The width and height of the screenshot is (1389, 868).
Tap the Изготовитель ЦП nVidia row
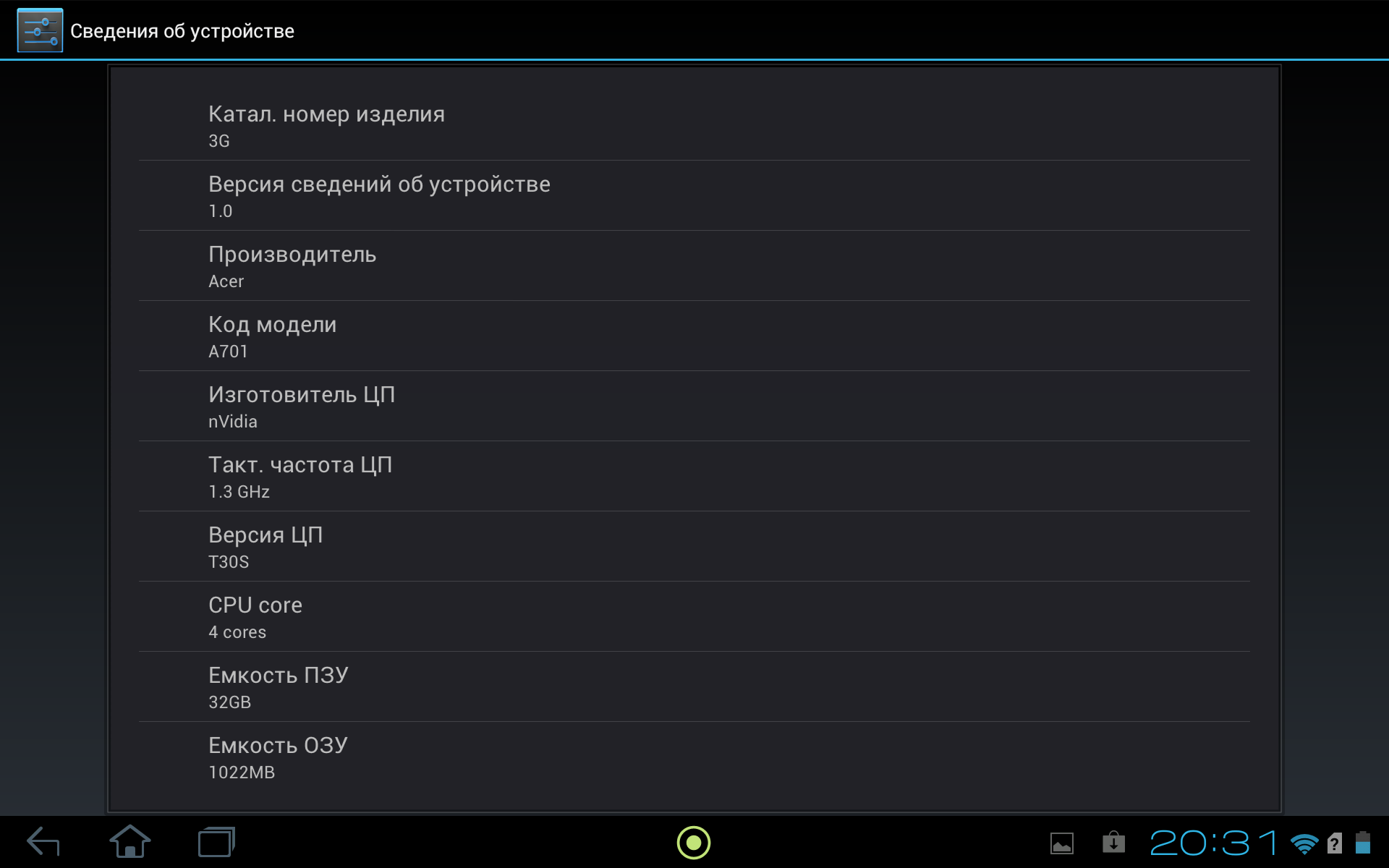click(694, 407)
